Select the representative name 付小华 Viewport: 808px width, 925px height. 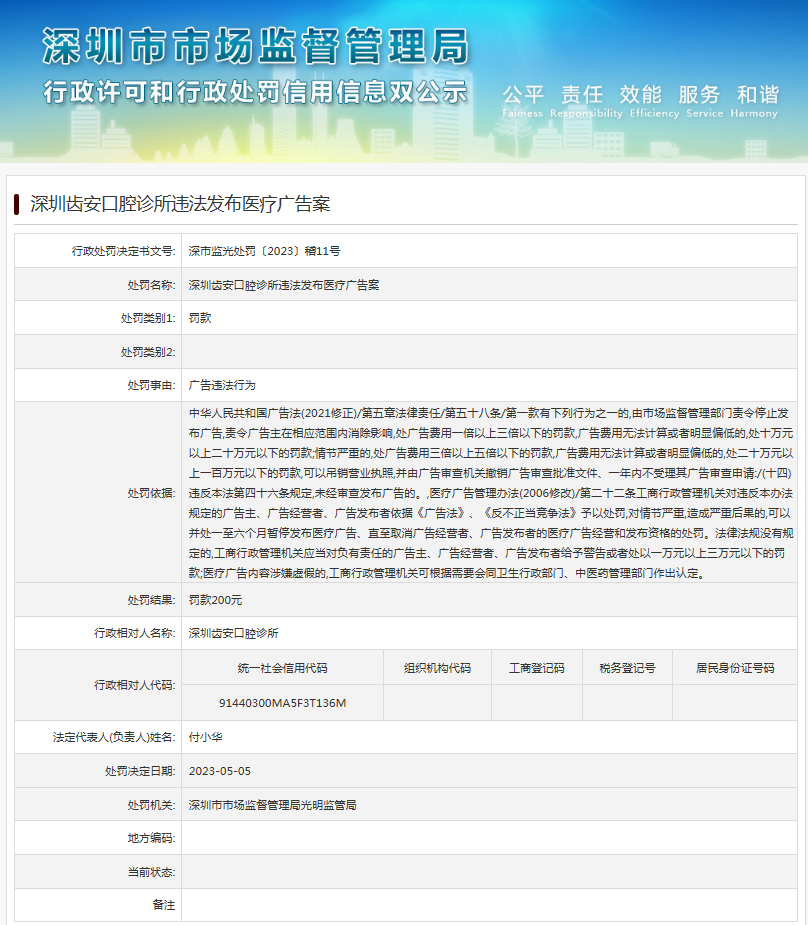click(205, 737)
